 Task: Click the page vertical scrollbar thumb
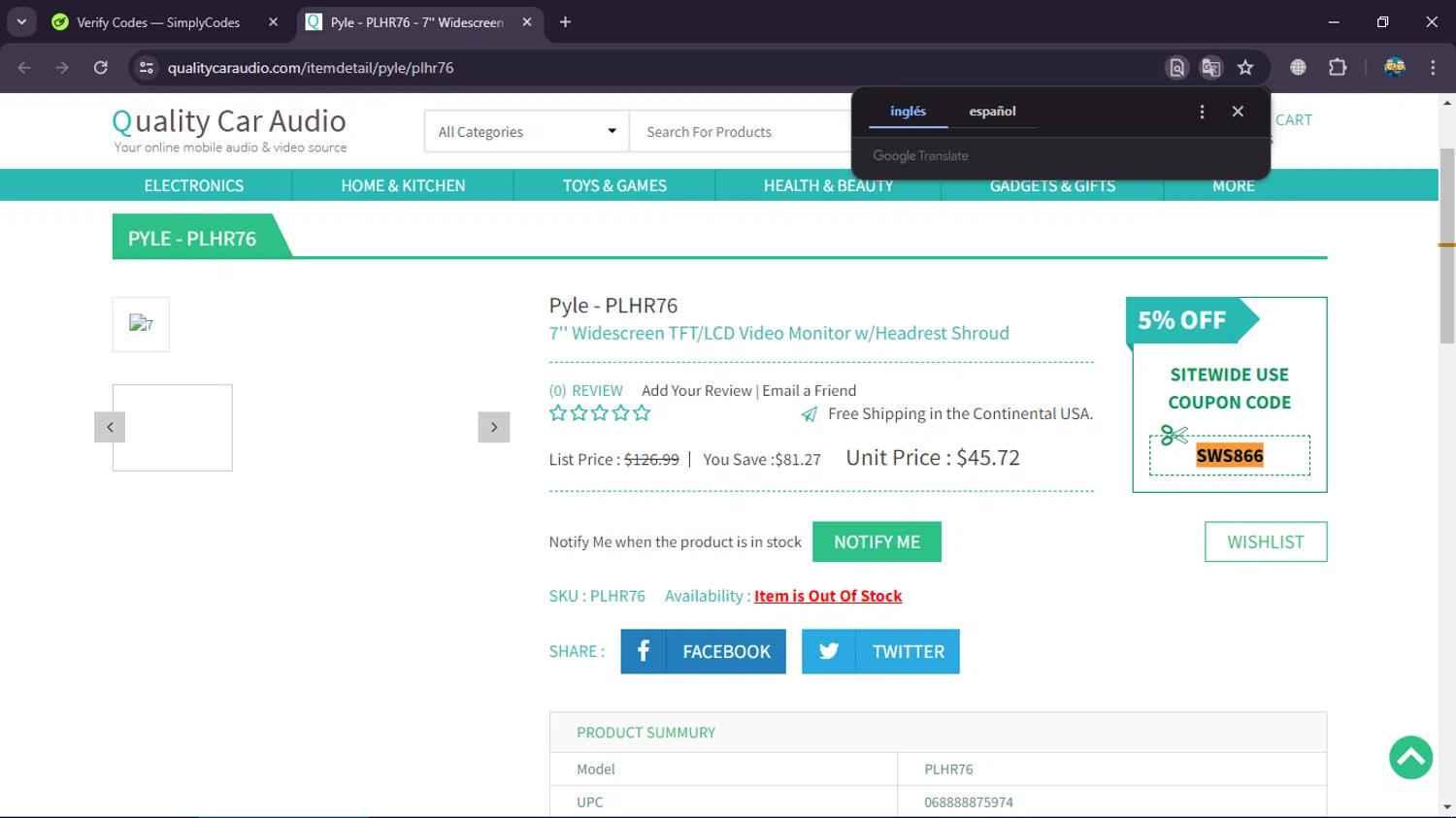[1447, 245]
